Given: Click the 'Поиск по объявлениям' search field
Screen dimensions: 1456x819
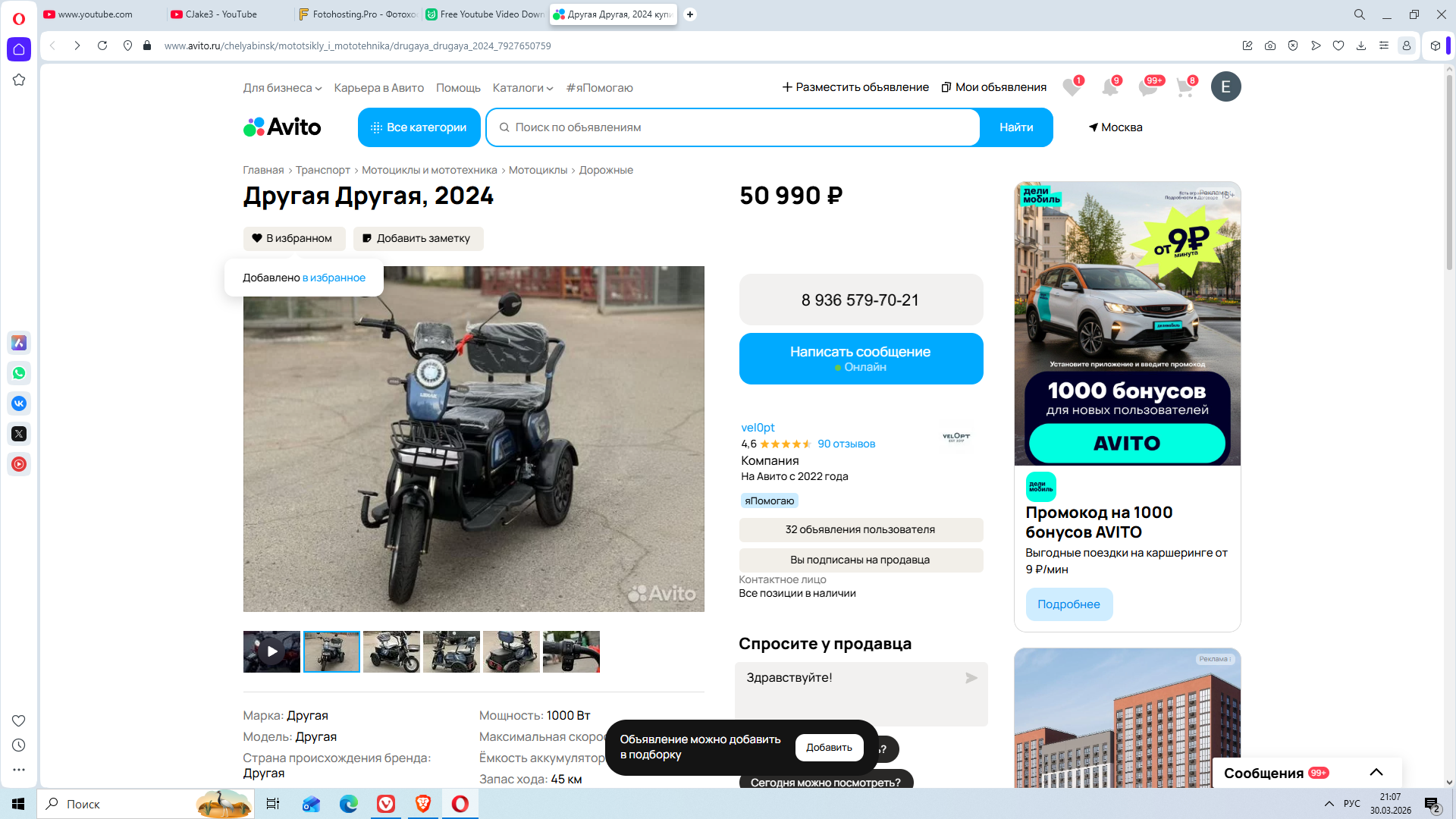Looking at the screenshot, I should [732, 127].
